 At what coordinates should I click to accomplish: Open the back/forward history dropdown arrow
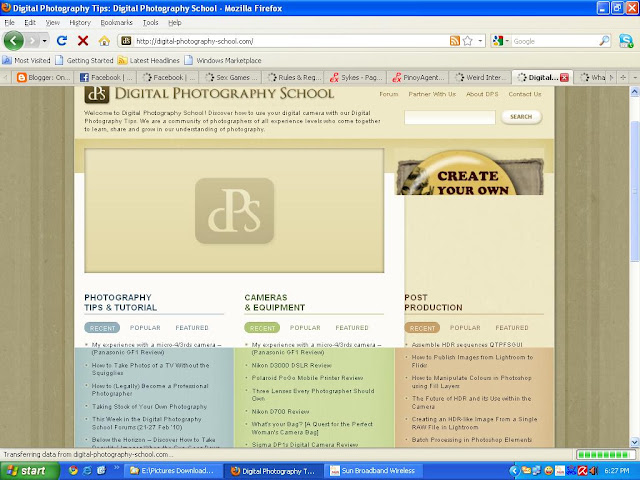pos(44,41)
